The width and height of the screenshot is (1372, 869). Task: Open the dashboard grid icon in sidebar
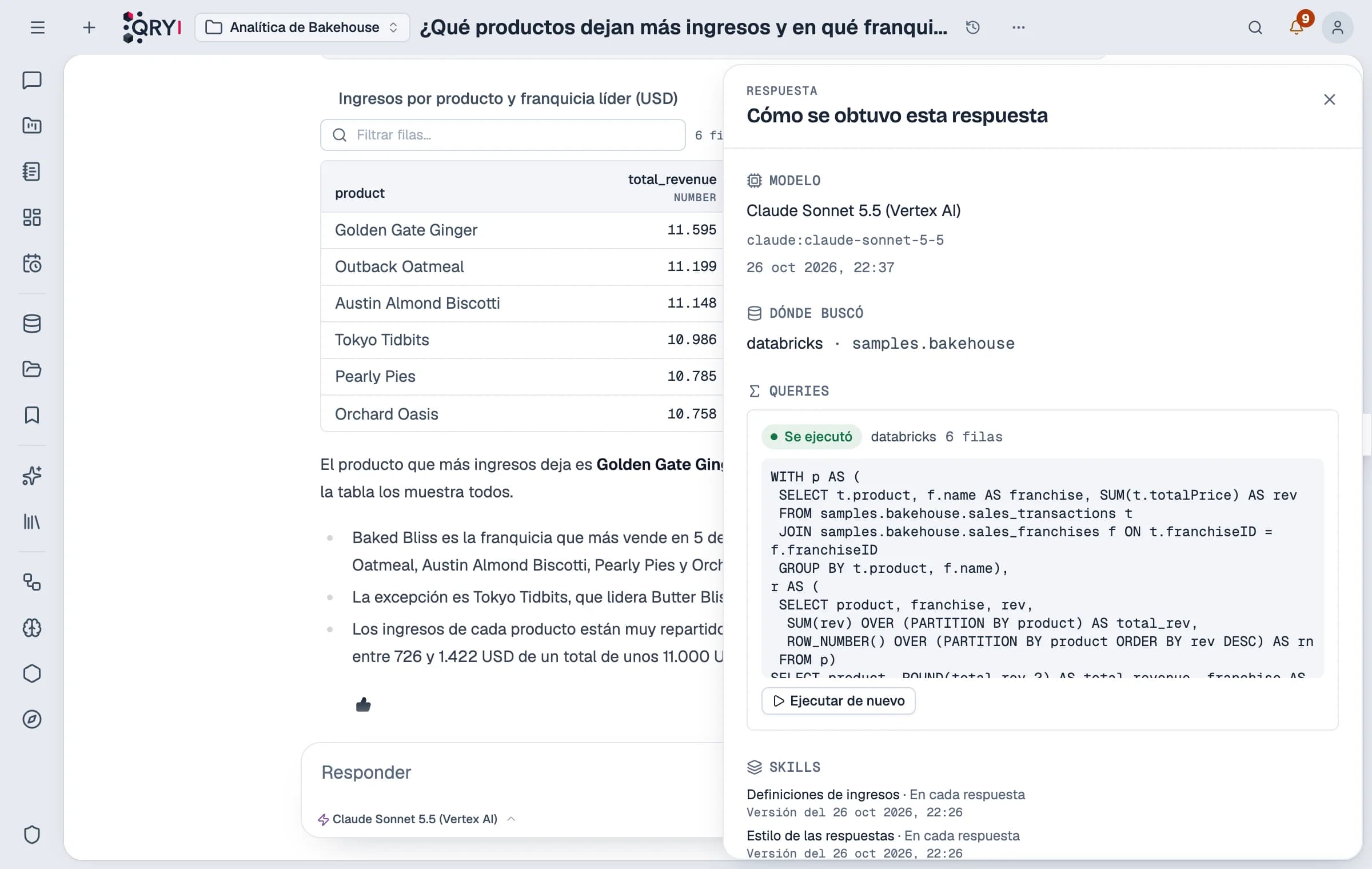coord(32,217)
